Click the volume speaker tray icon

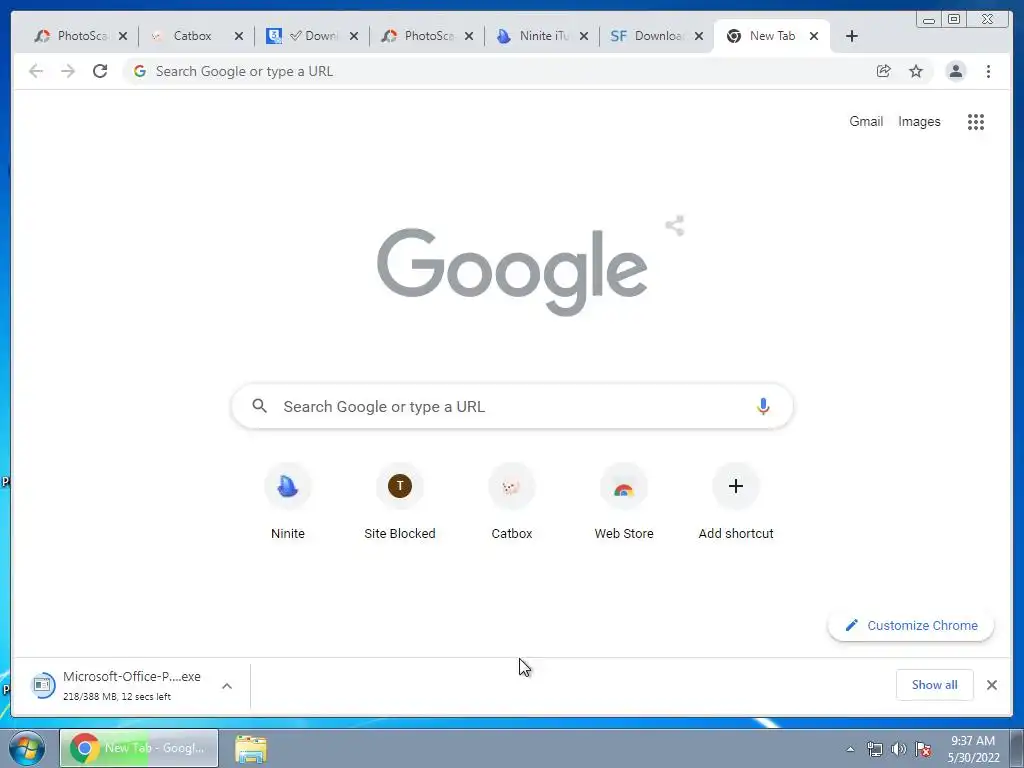tap(899, 749)
